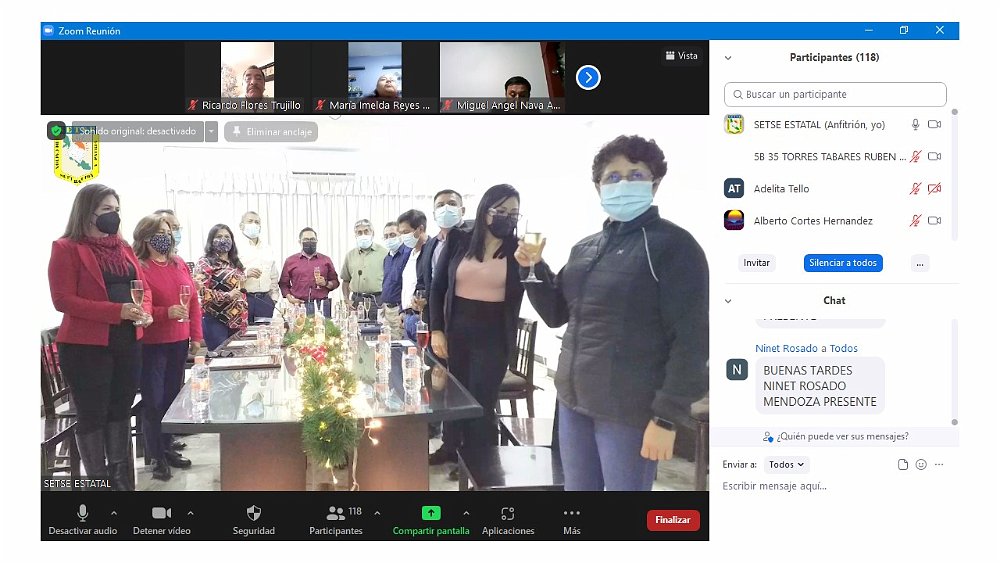Open the Seguridad shield menu

[x=253, y=514]
